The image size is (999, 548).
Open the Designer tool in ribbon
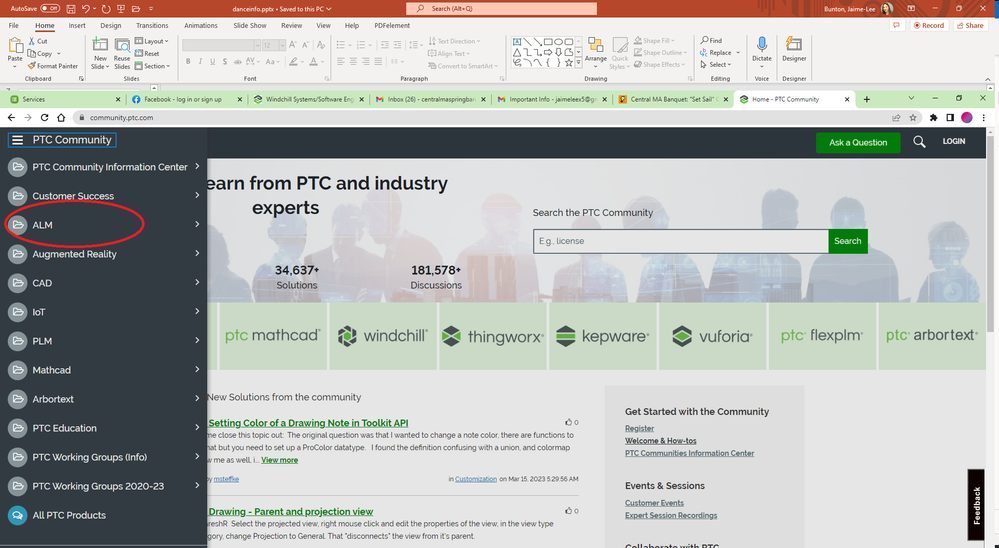(x=794, y=47)
